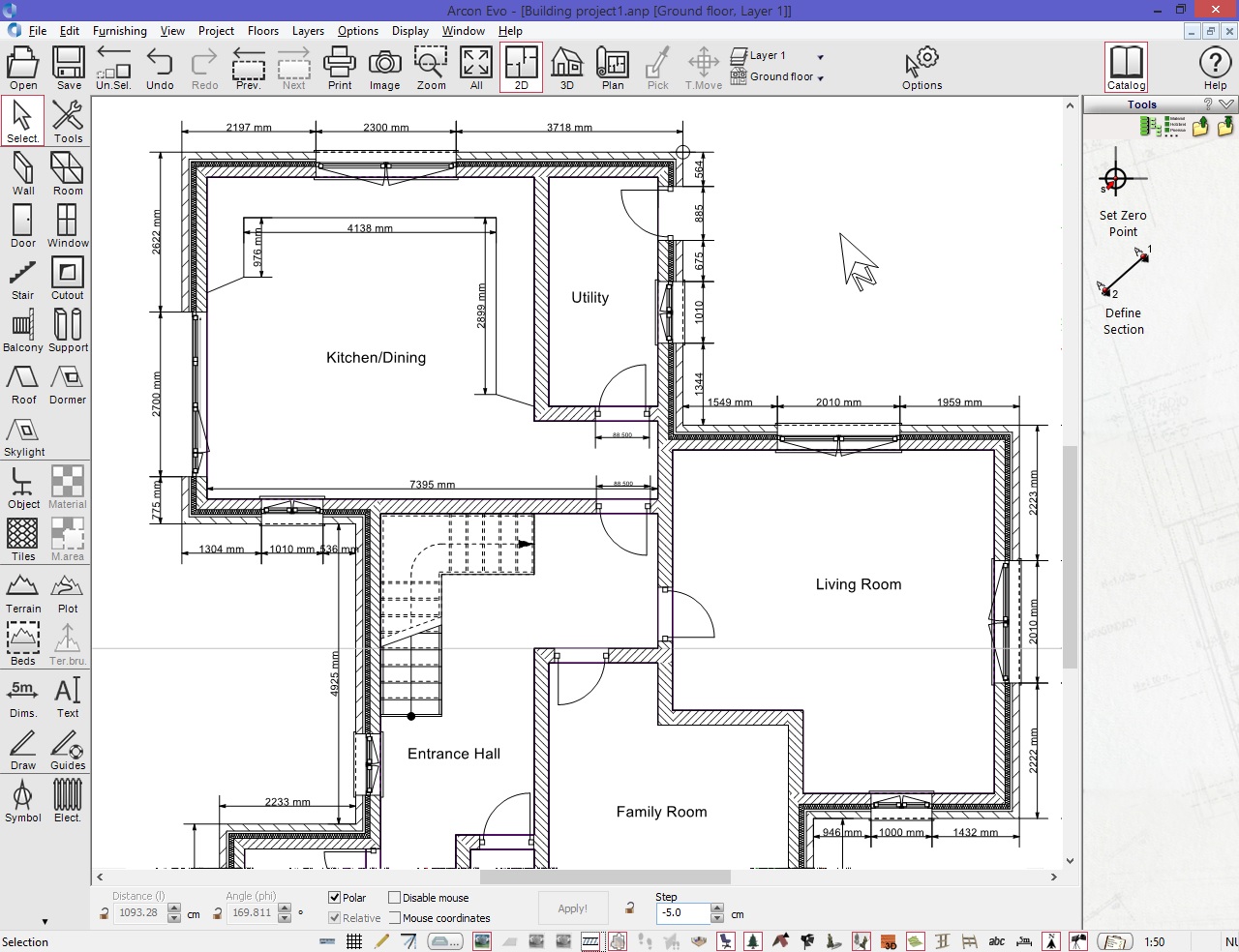
Task: Increase Step value with stepper arrow
Action: [716, 907]
